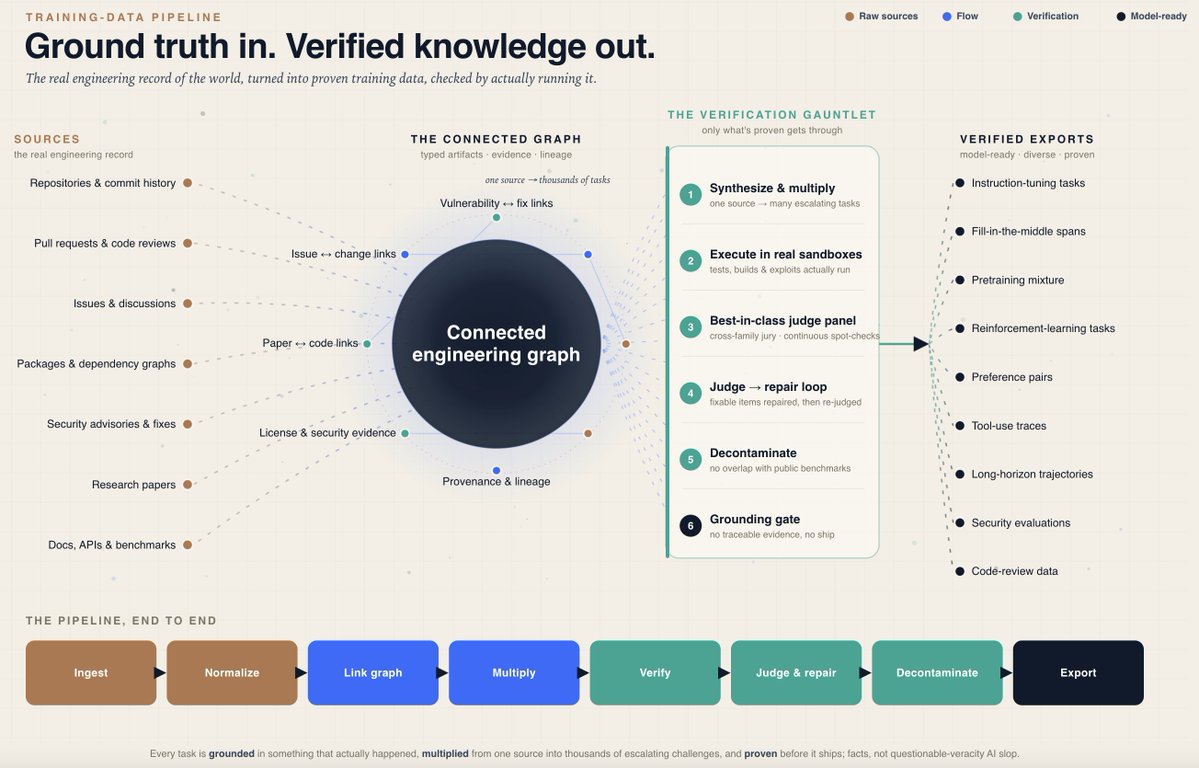Click step 1 circle Synthesize & multiply
This screenshot has height=768, width=1199.
[x=690, y=194]
